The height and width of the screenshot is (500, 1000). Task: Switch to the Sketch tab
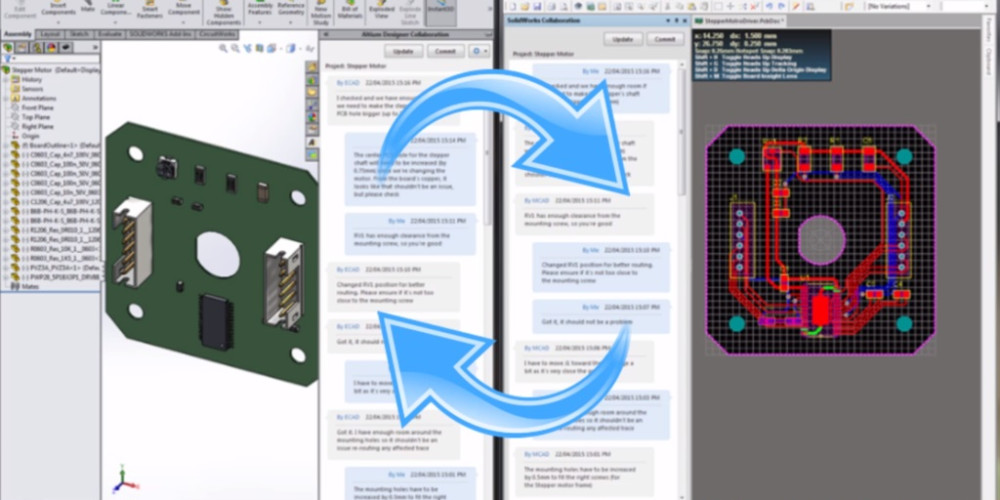[78, 34]
